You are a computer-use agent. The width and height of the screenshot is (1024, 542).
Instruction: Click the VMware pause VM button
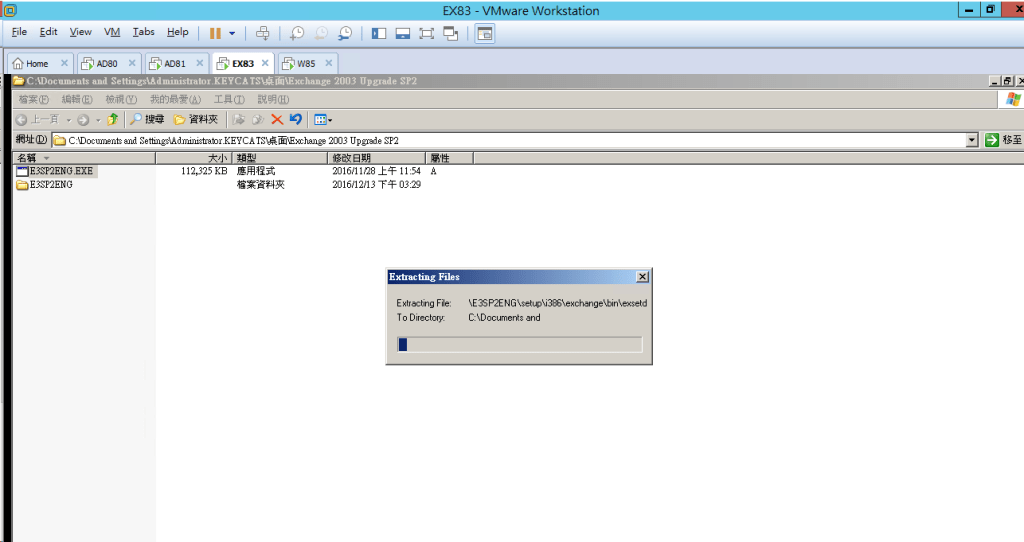pyautogui.click(x=215, y=33)
